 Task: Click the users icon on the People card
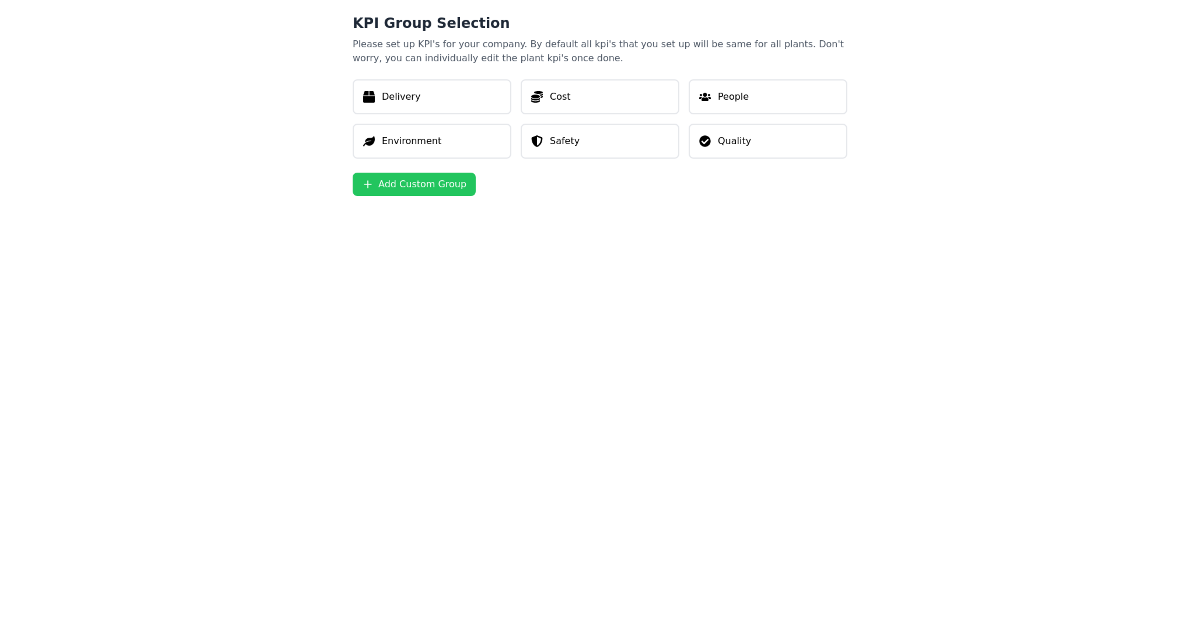pos(705,96)
